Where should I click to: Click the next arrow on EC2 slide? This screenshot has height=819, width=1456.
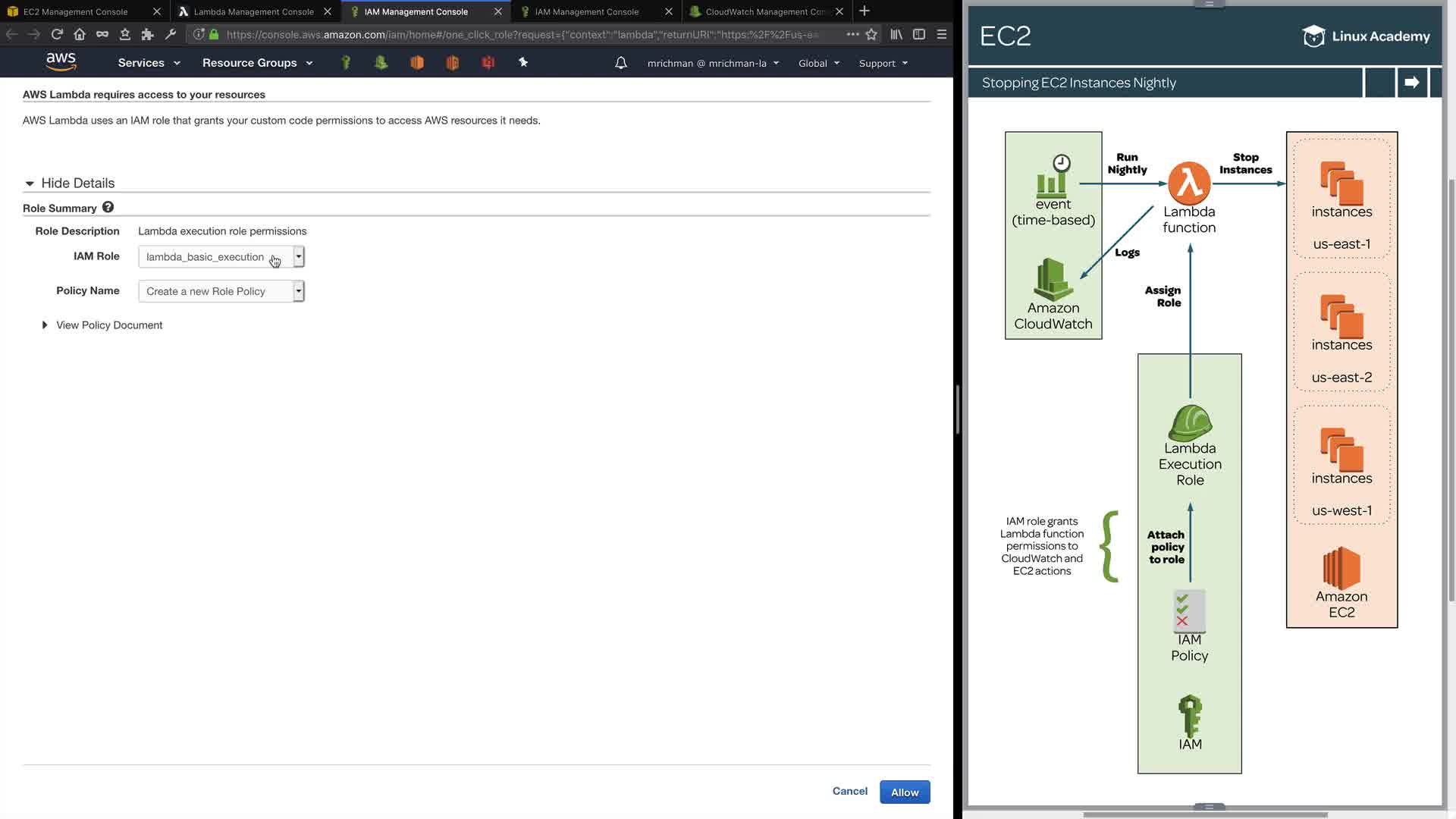point(1411,83)
